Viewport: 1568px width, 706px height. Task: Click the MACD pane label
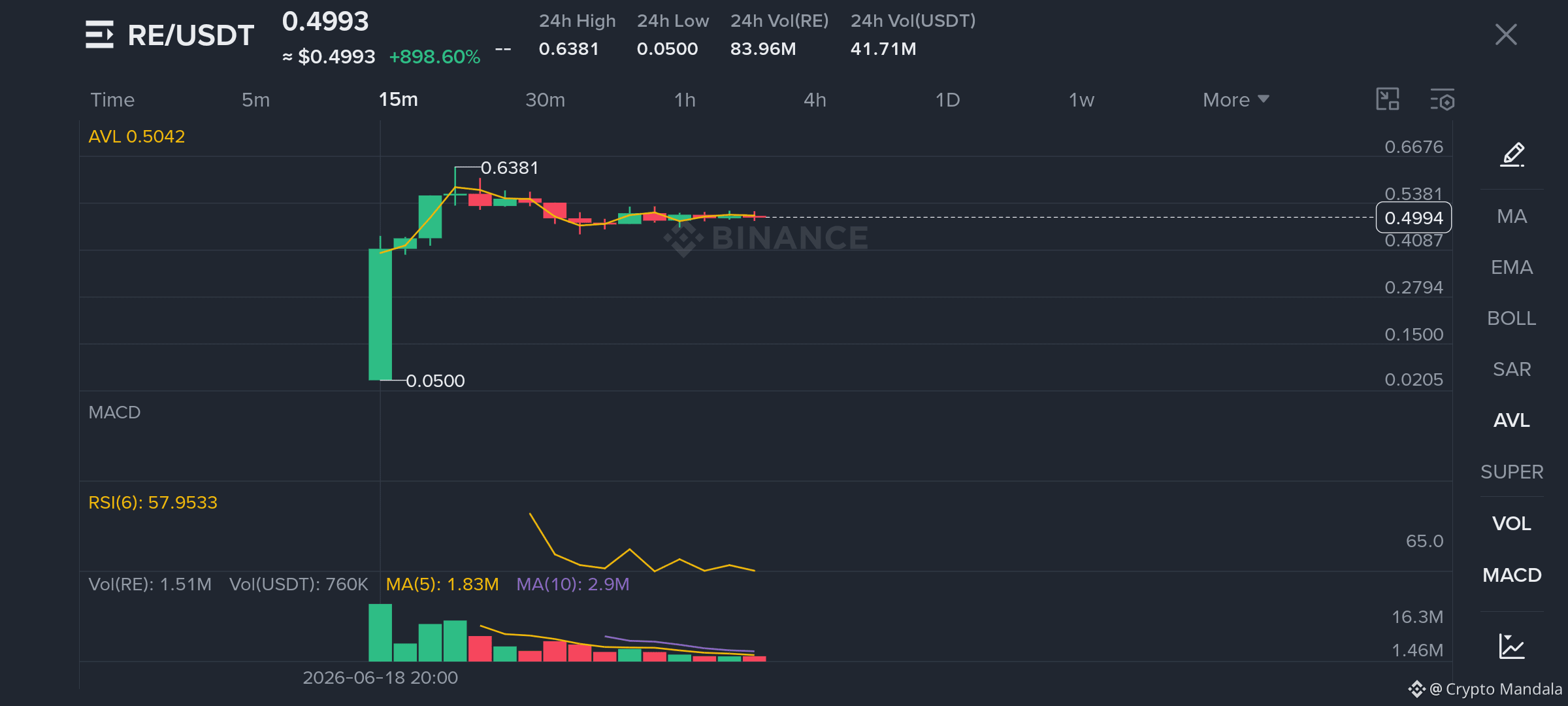point(114,412)
